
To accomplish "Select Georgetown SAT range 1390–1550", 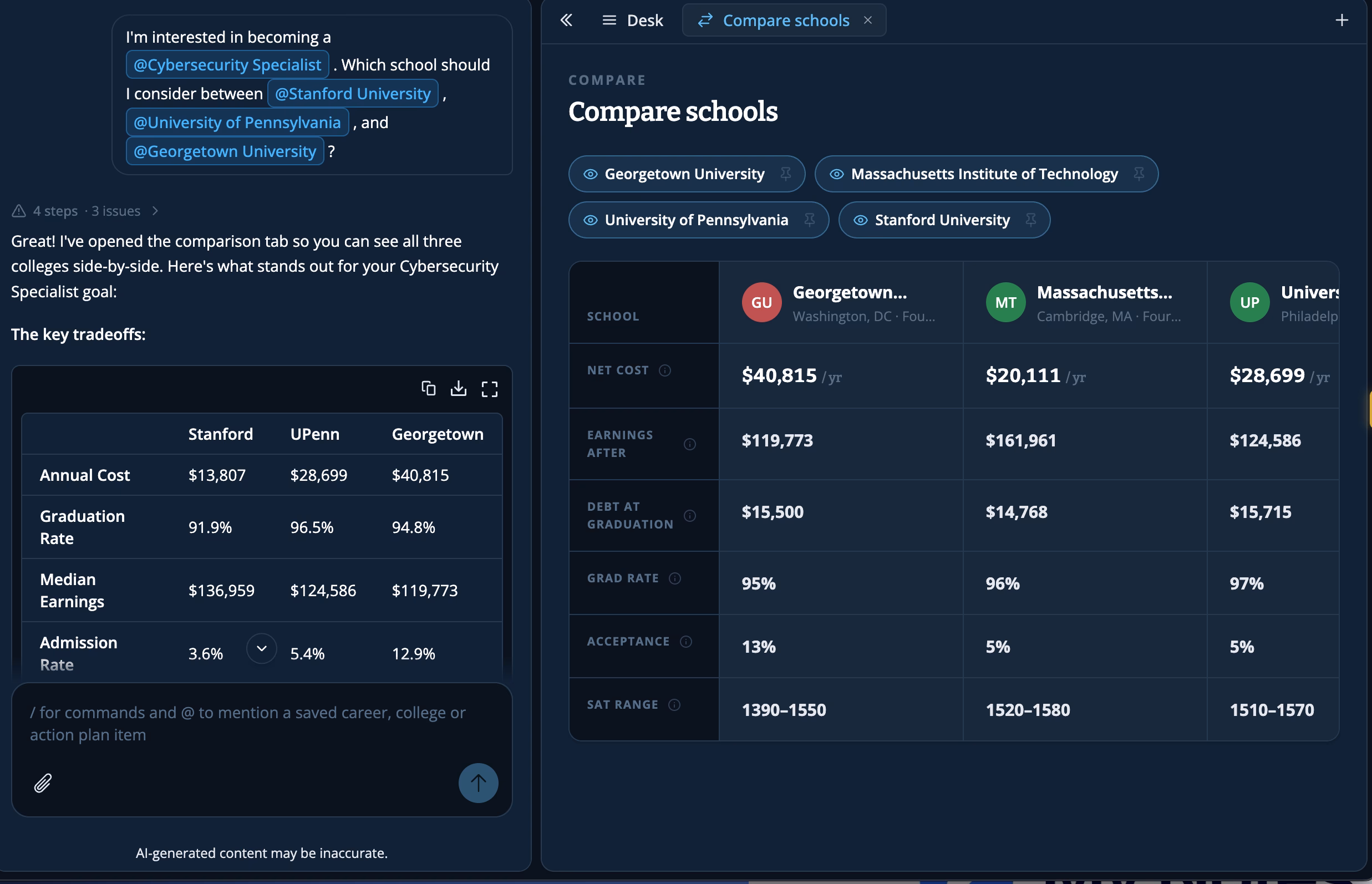I will [784, 710].
